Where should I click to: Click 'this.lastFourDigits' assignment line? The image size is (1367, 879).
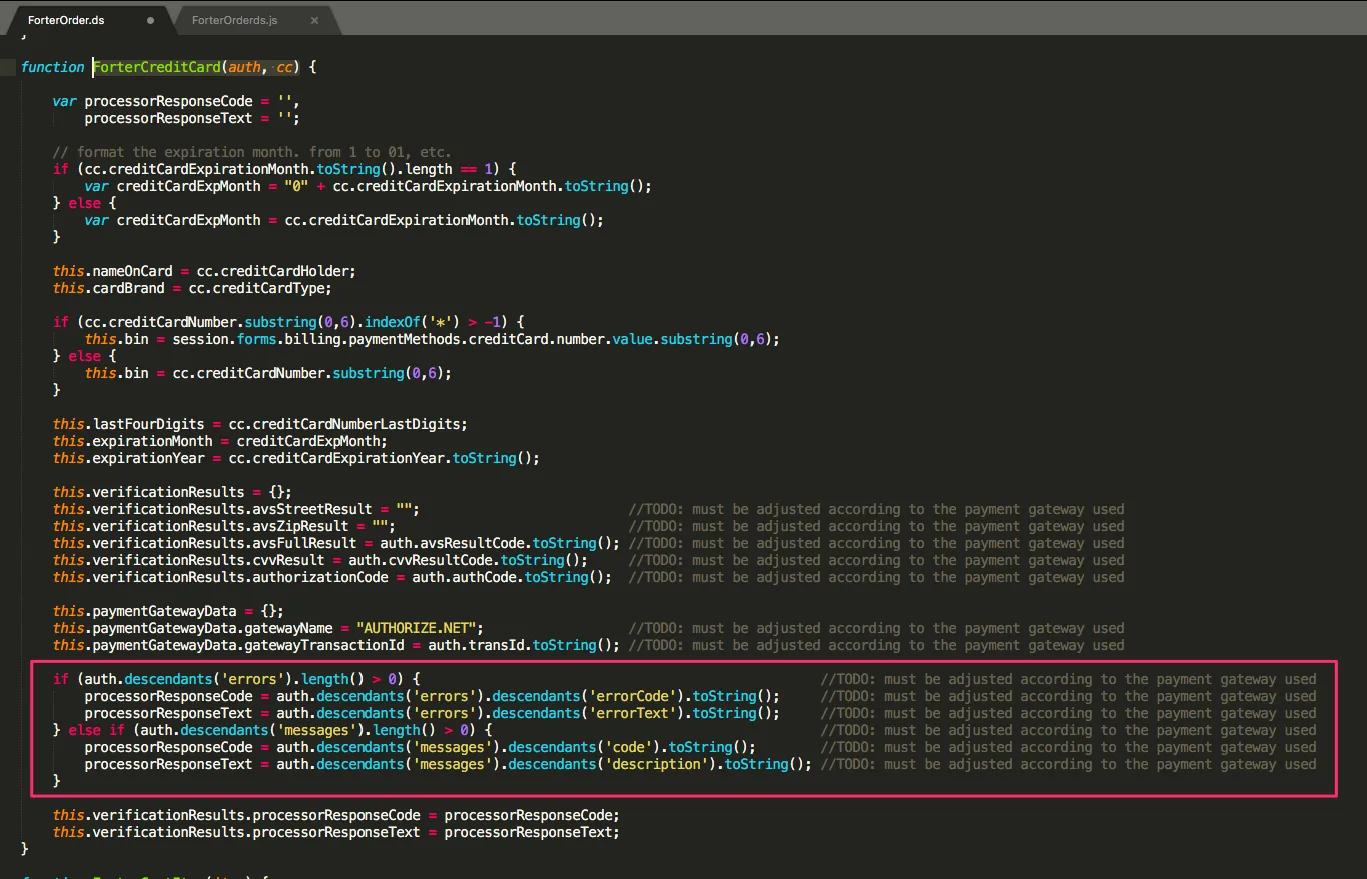pos(260,424)
